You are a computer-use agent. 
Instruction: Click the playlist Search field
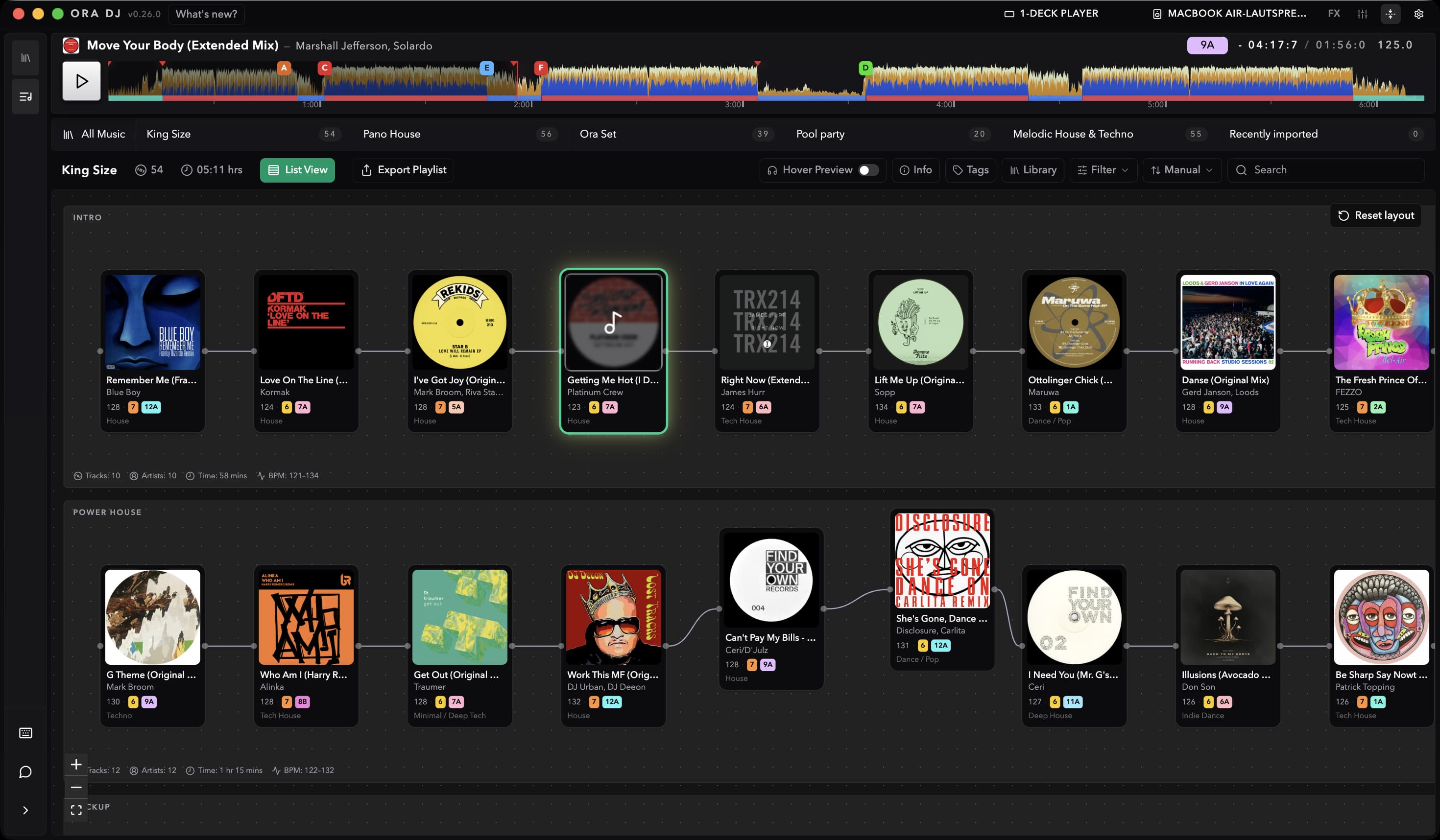(x=1326, y=170)
